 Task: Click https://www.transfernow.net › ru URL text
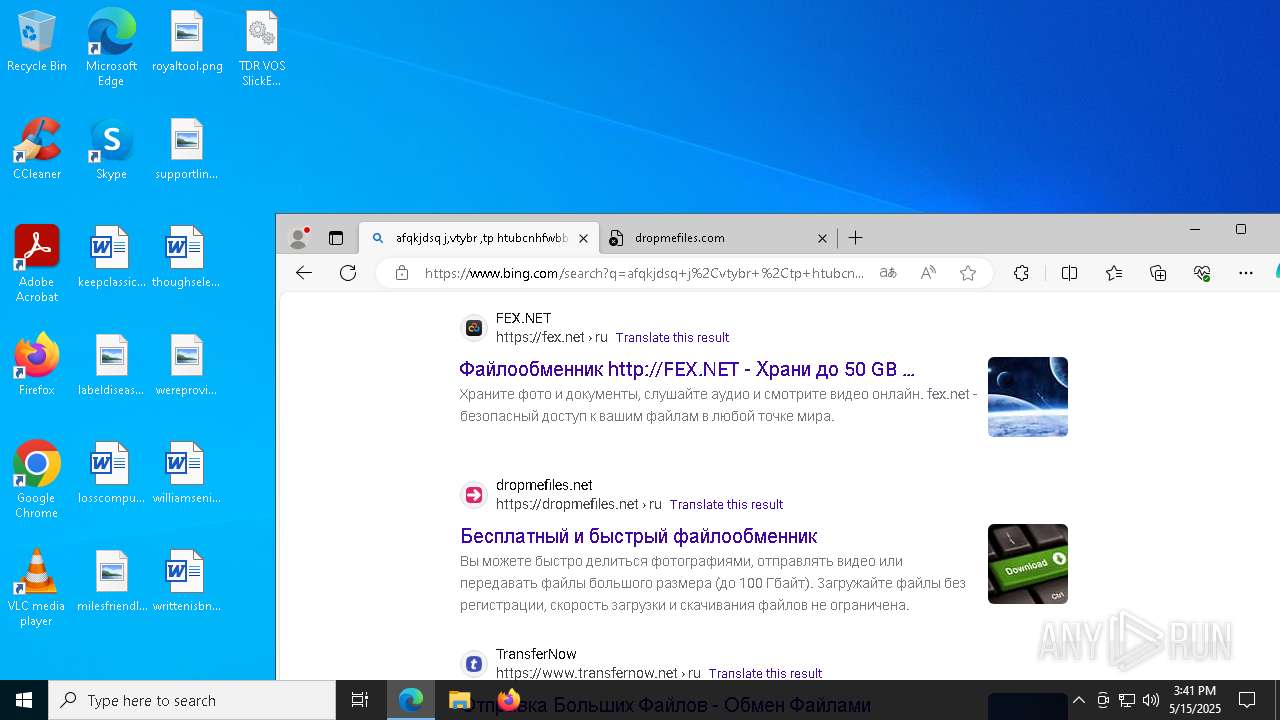(x=598, y=674)
